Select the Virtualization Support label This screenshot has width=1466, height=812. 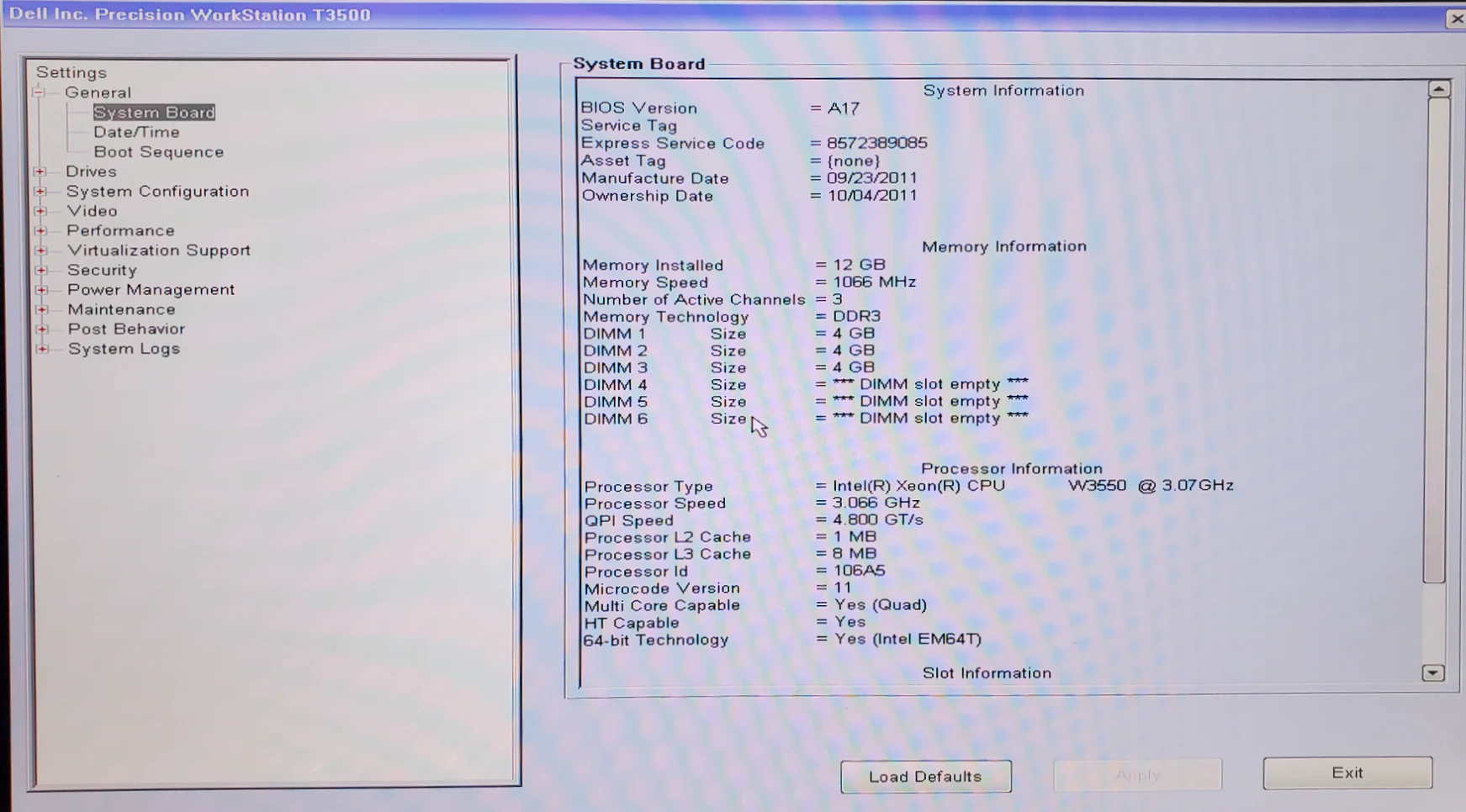coord(159,250)
